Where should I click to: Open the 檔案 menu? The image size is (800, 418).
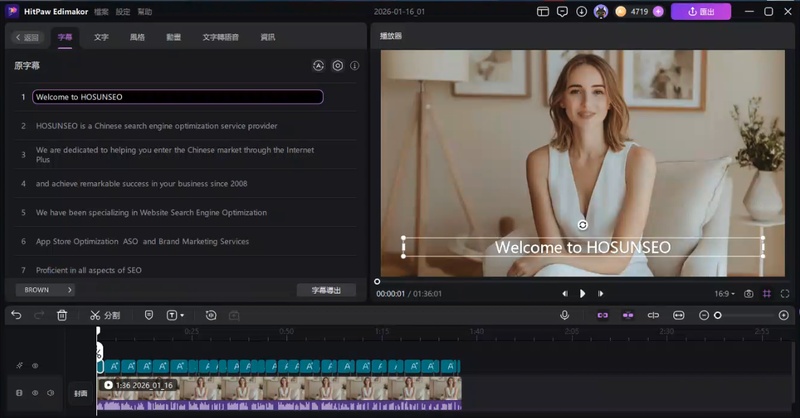(101, 12)
